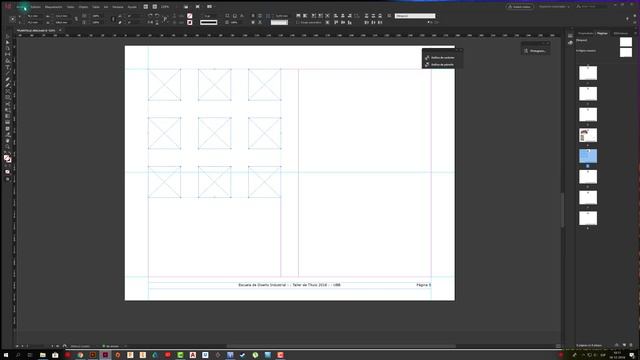Click rotate 90° counter-clockwise icon
This screenshot has width=640, height=360.
158,16
